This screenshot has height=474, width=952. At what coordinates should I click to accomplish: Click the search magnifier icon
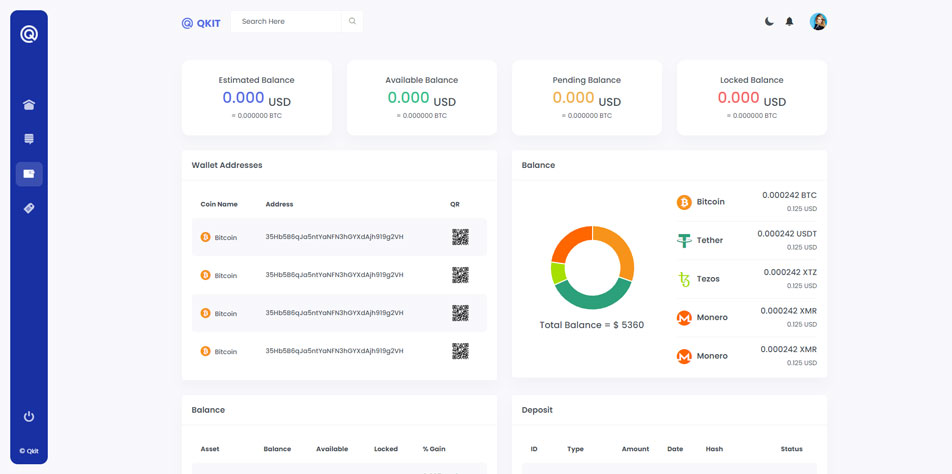[x=352, y=21]
